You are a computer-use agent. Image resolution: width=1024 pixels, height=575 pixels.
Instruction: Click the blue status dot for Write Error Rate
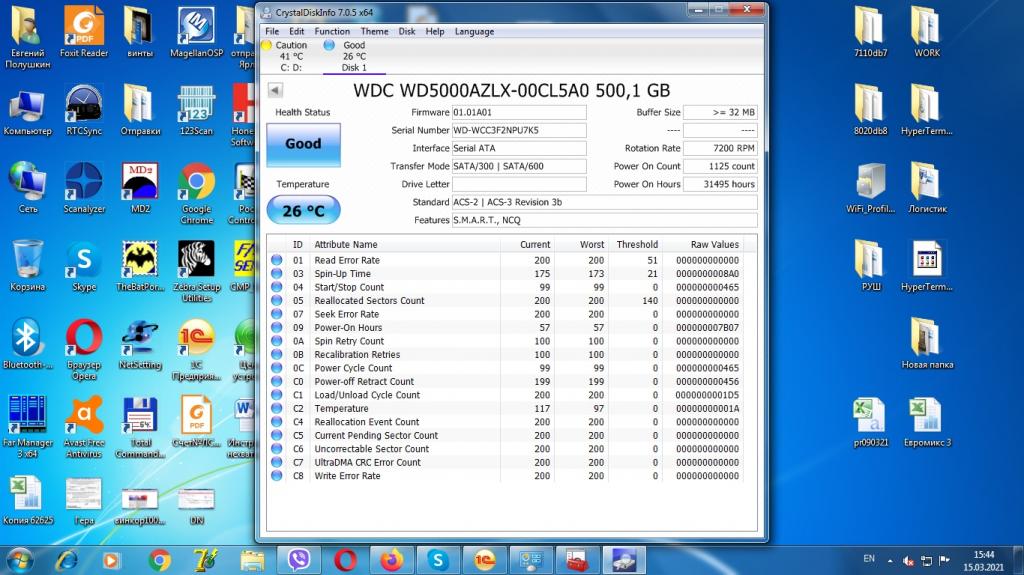coord(277,476)
